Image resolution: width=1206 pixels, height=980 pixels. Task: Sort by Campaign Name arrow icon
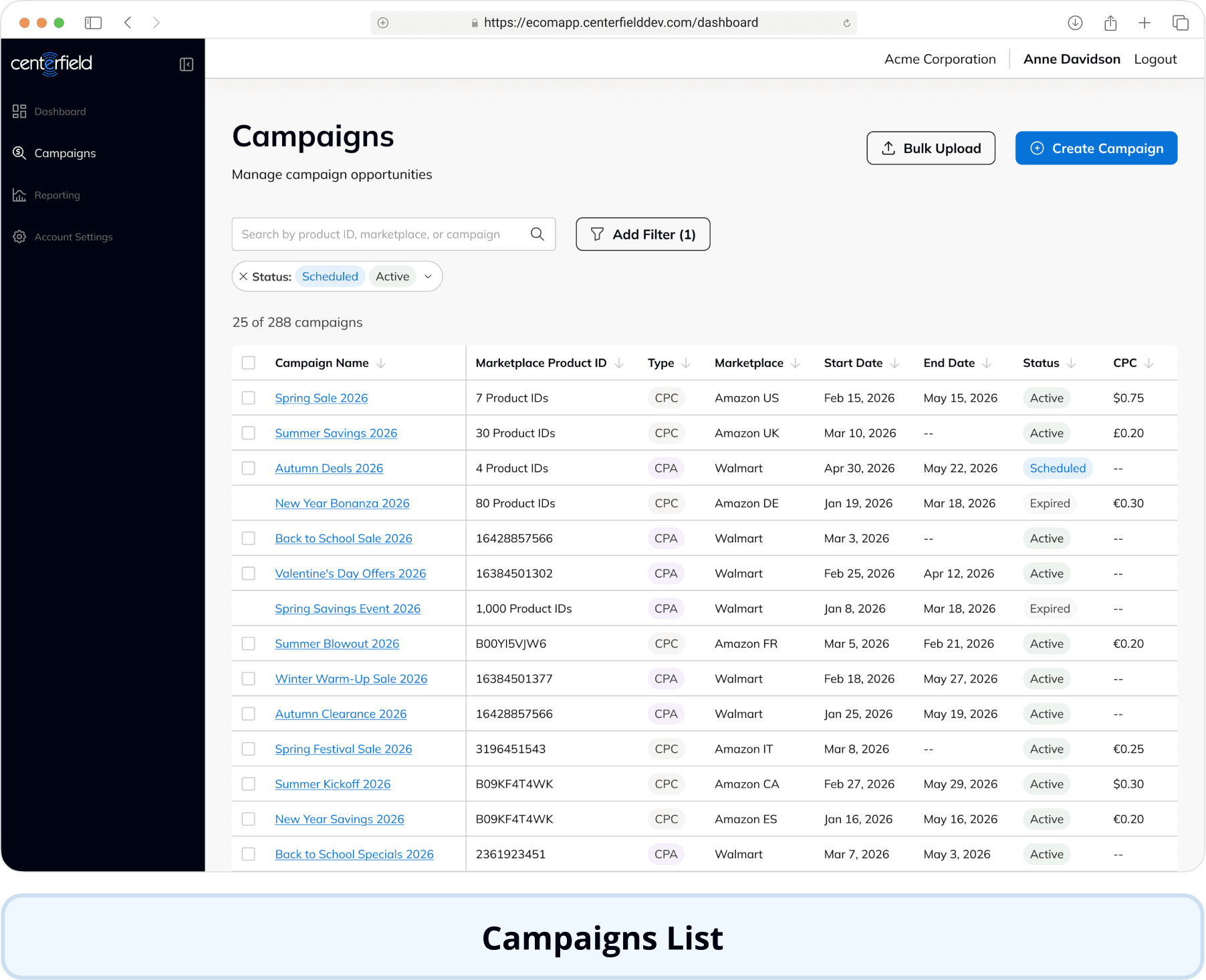(381, 363)
